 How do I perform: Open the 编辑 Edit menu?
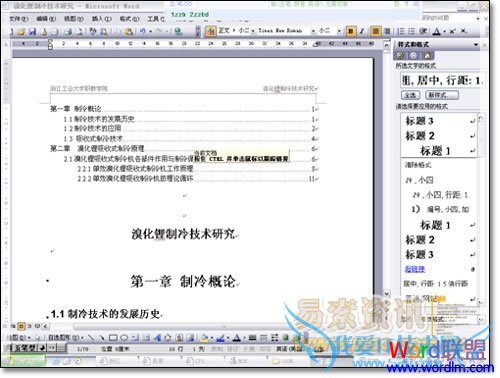(46, 19)
